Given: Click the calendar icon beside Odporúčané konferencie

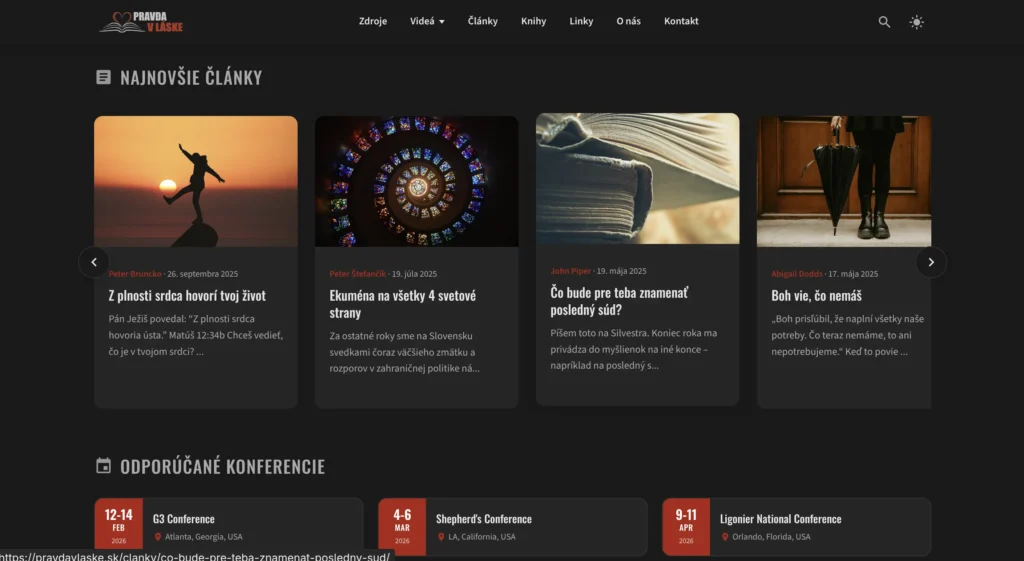Looking at the screenshot, I should click(103, 466).
